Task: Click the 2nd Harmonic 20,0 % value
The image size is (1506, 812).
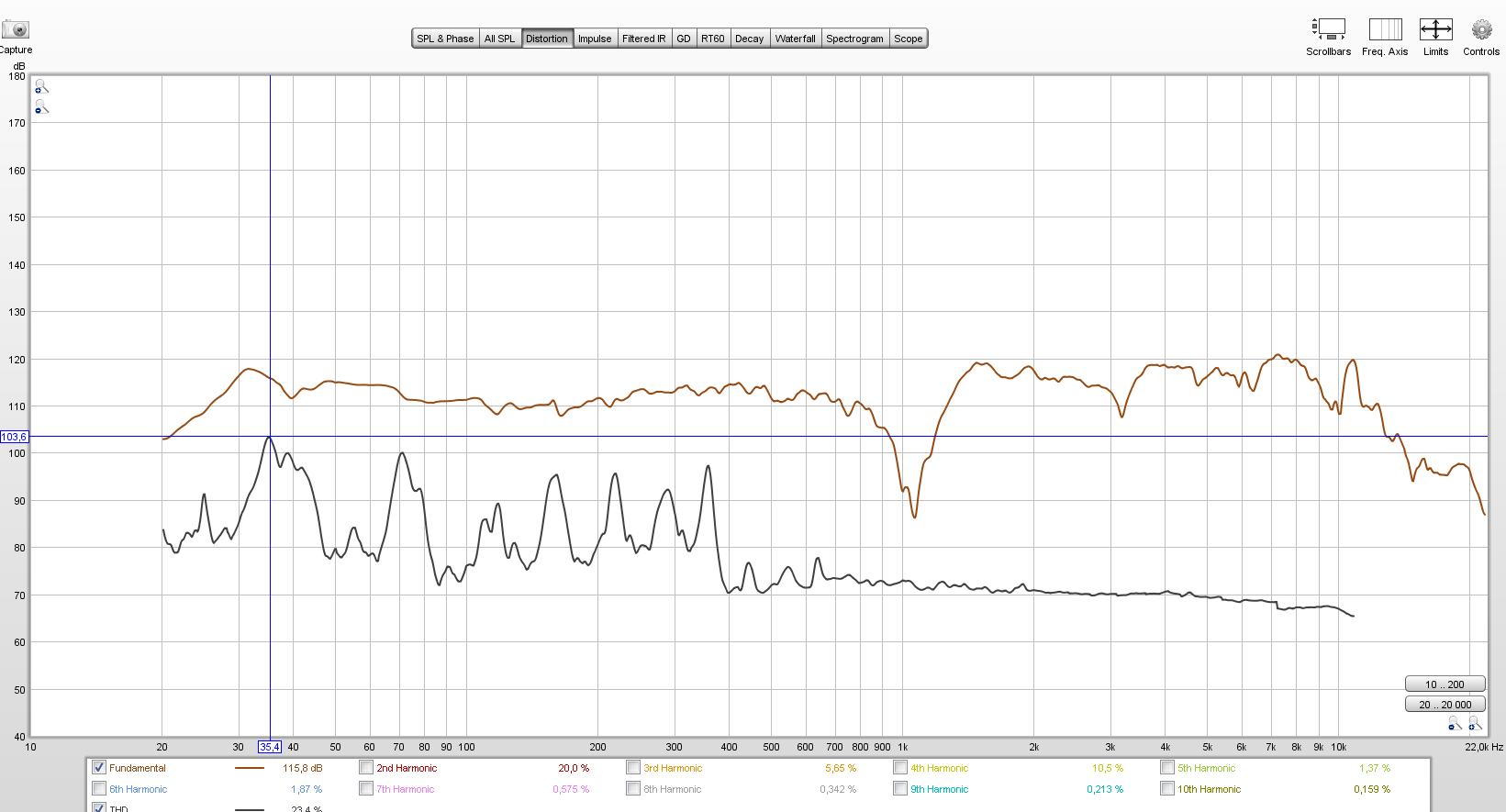Action: click(574, 769)
